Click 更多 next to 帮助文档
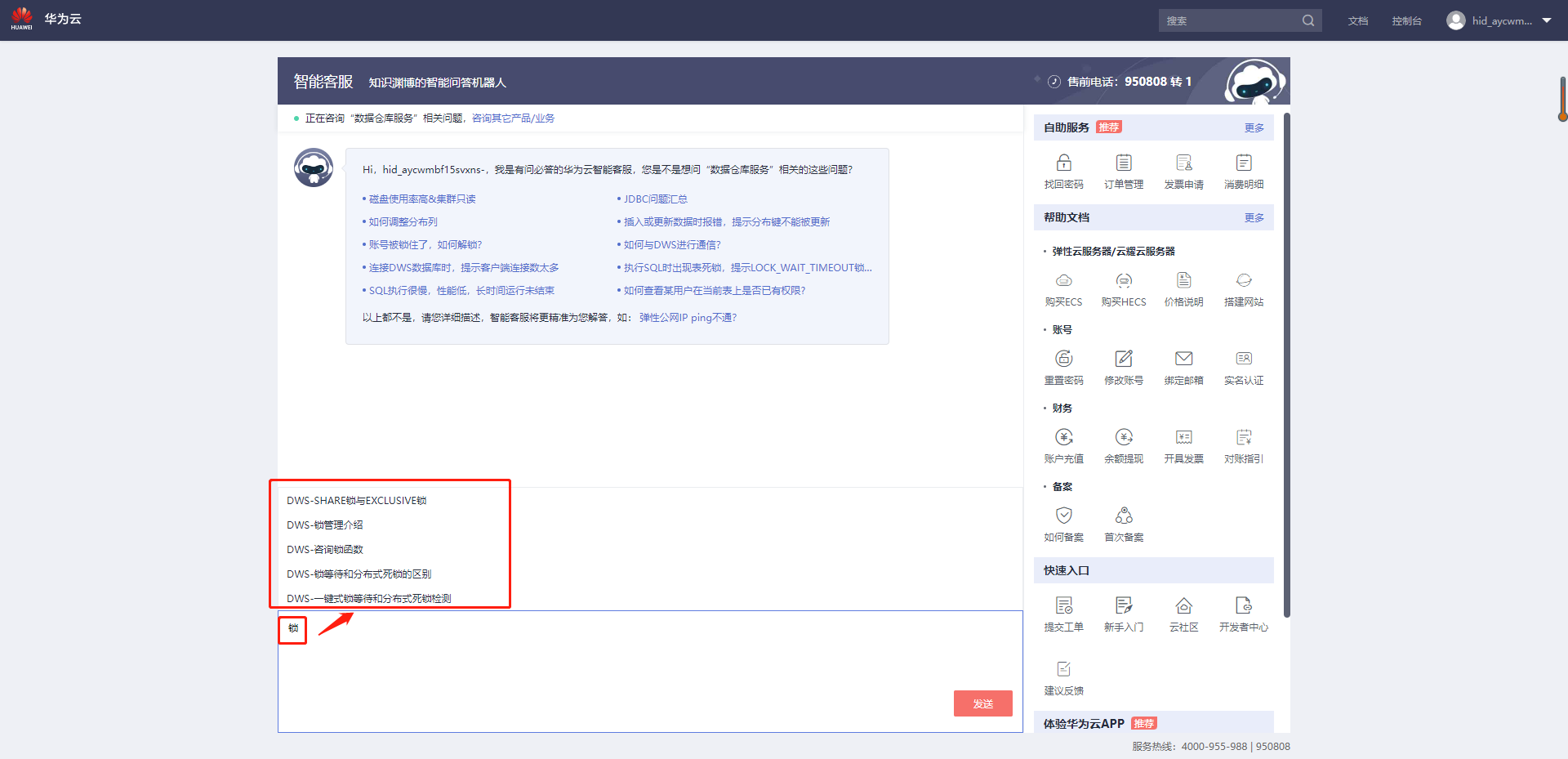 [x=1254, y=218]
